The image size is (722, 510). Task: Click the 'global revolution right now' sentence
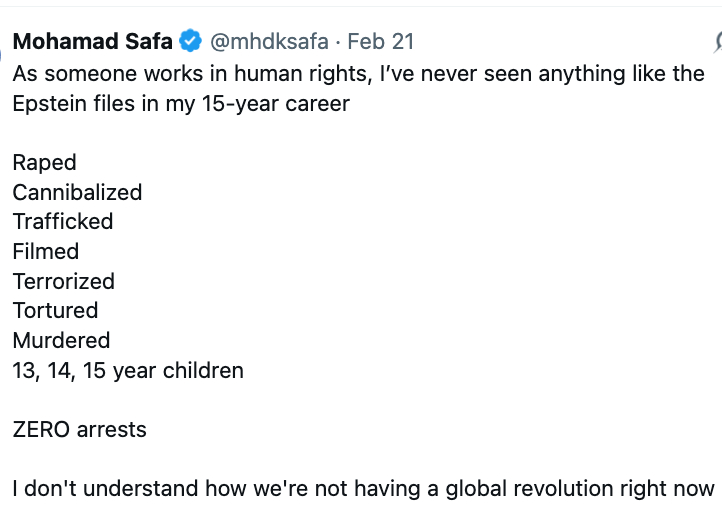364,489
